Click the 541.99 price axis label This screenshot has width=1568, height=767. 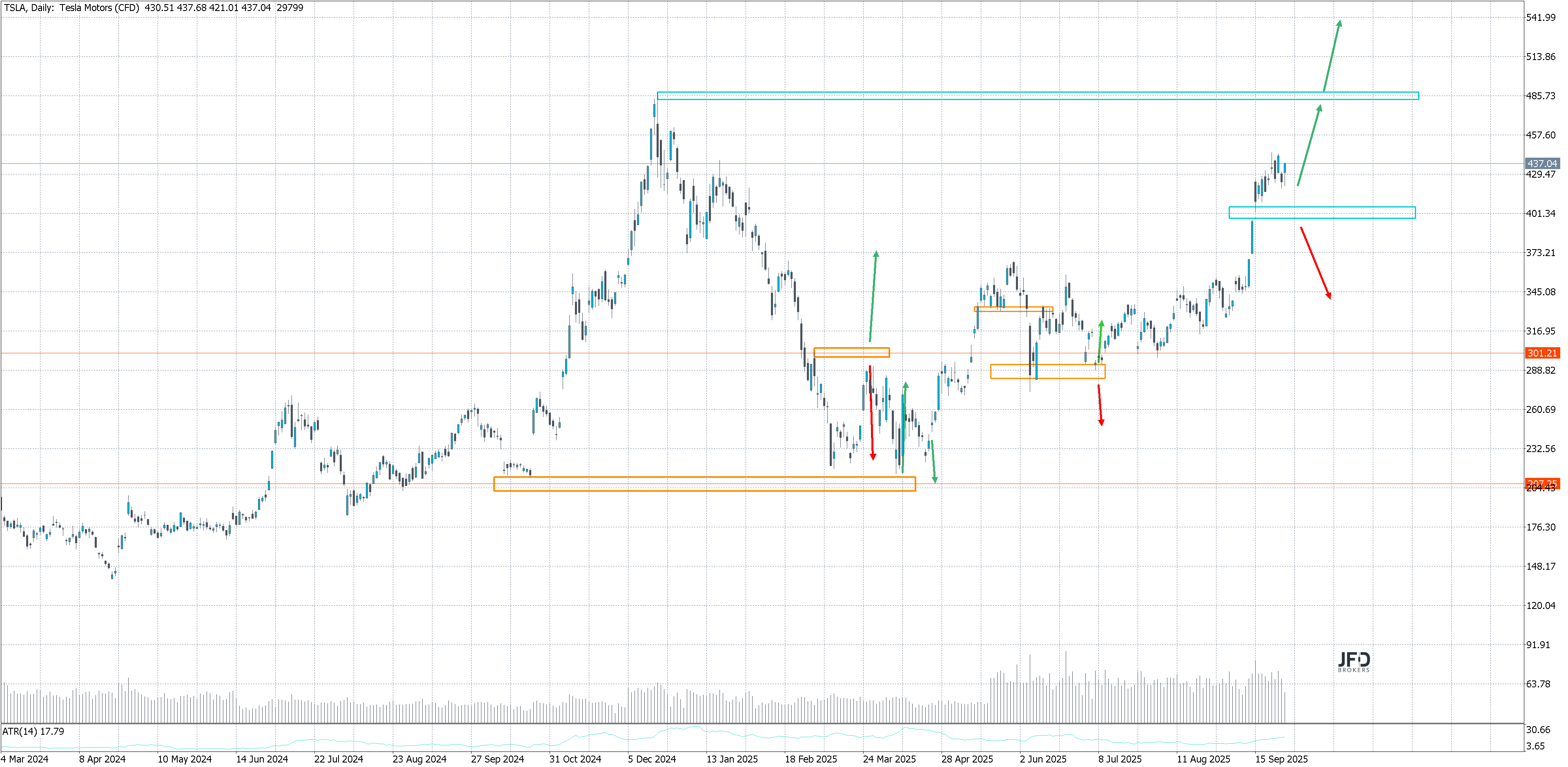click(1541, 18)
